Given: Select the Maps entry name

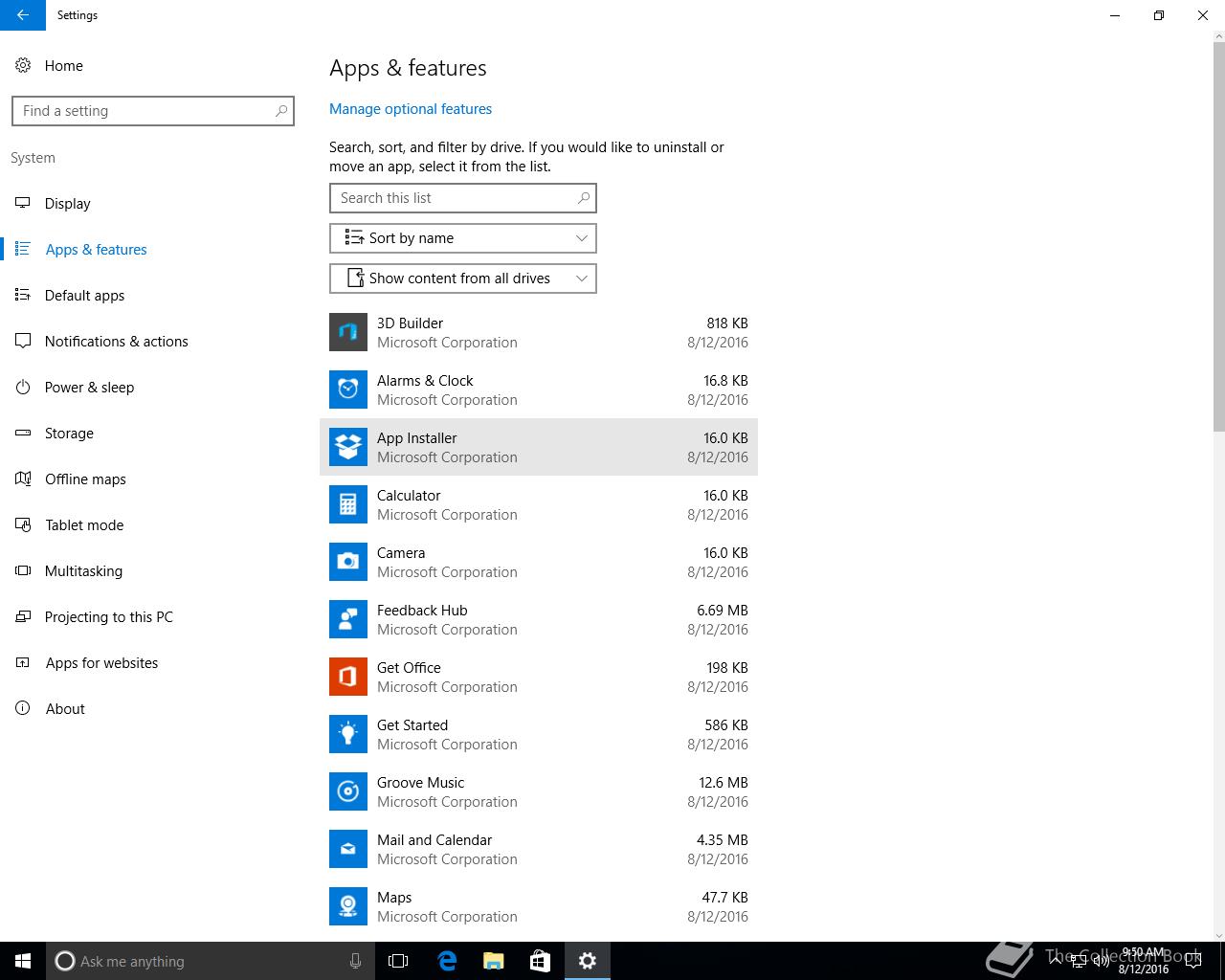Looking at the screenshot, I should pos(394,898).
